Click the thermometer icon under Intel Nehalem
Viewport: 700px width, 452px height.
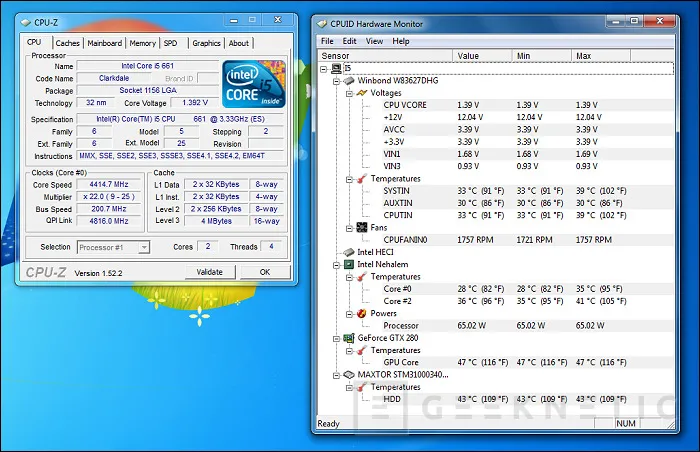(x=362, y=277)
